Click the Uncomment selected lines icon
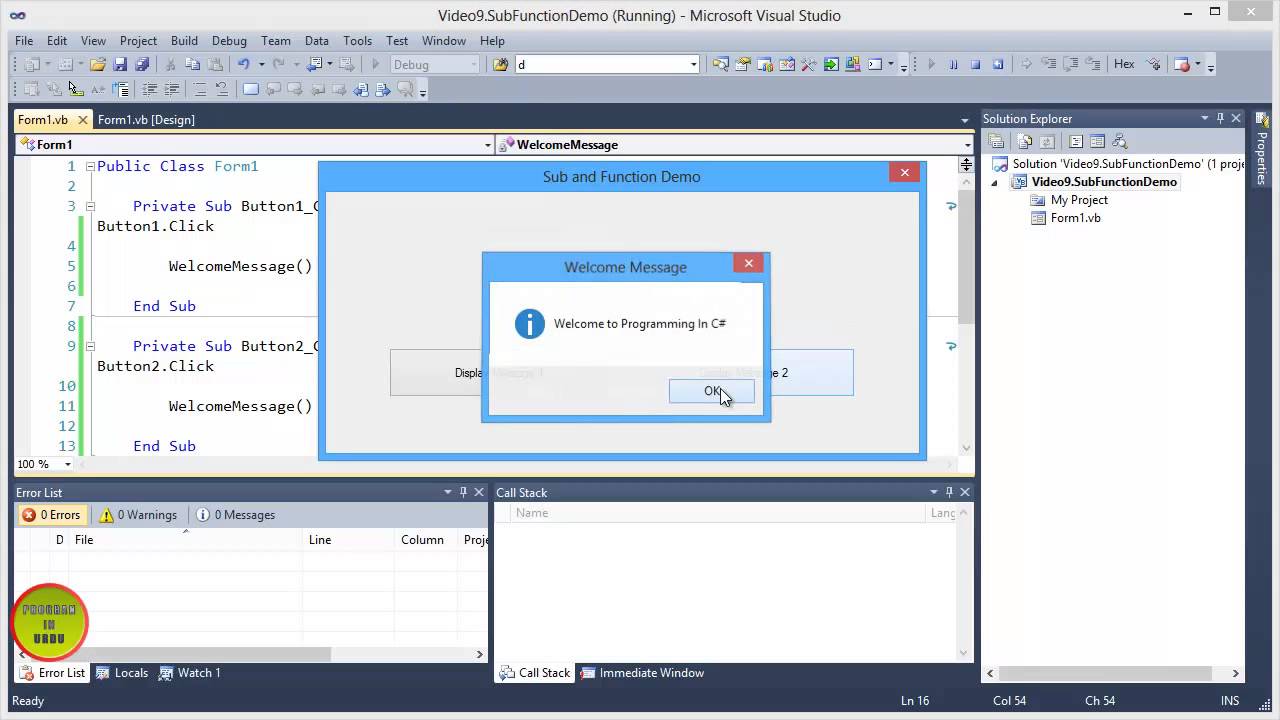 pyautogui.click(x=221, y=89)
